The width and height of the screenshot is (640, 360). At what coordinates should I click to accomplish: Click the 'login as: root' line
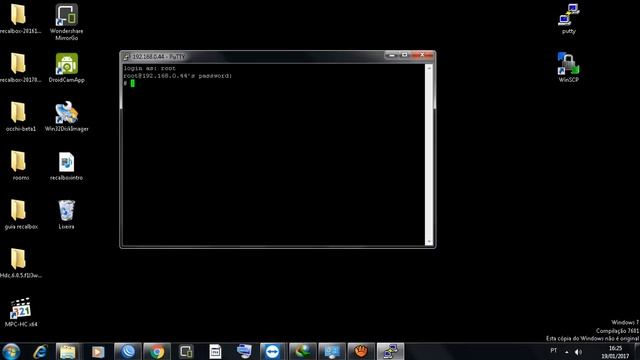click(149, 68)
